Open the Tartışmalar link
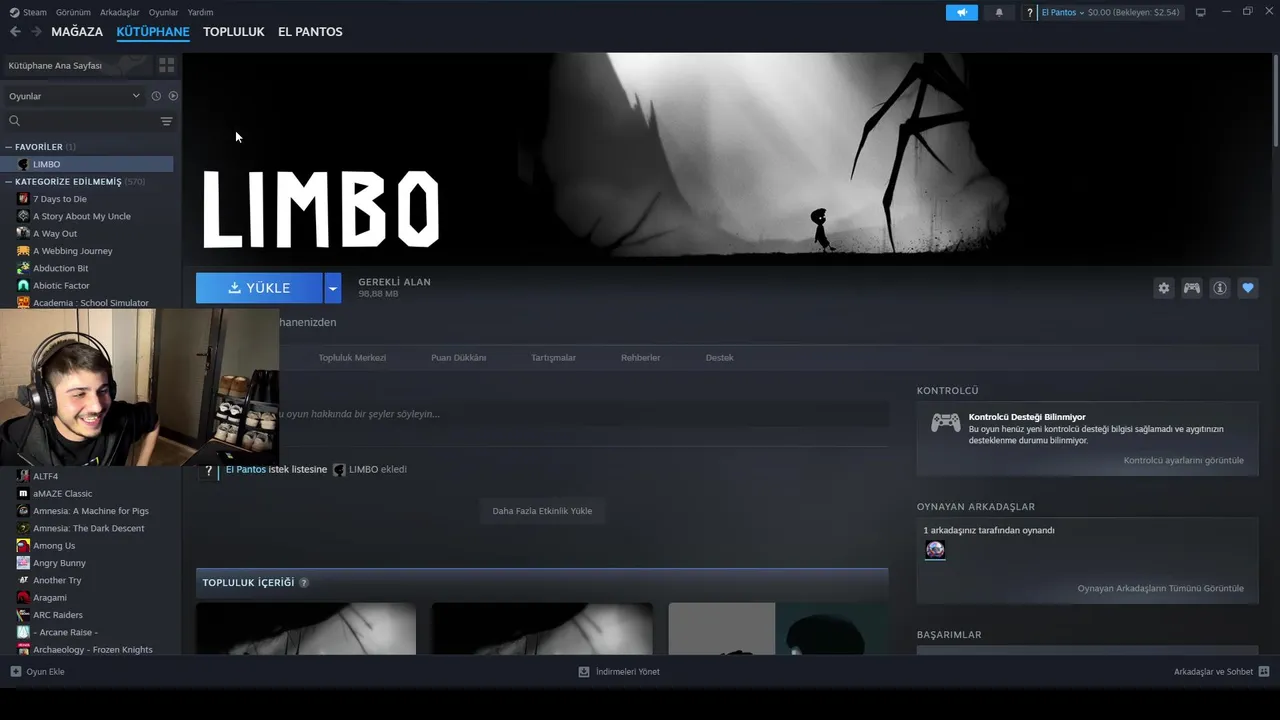 (x=554, y=358)
